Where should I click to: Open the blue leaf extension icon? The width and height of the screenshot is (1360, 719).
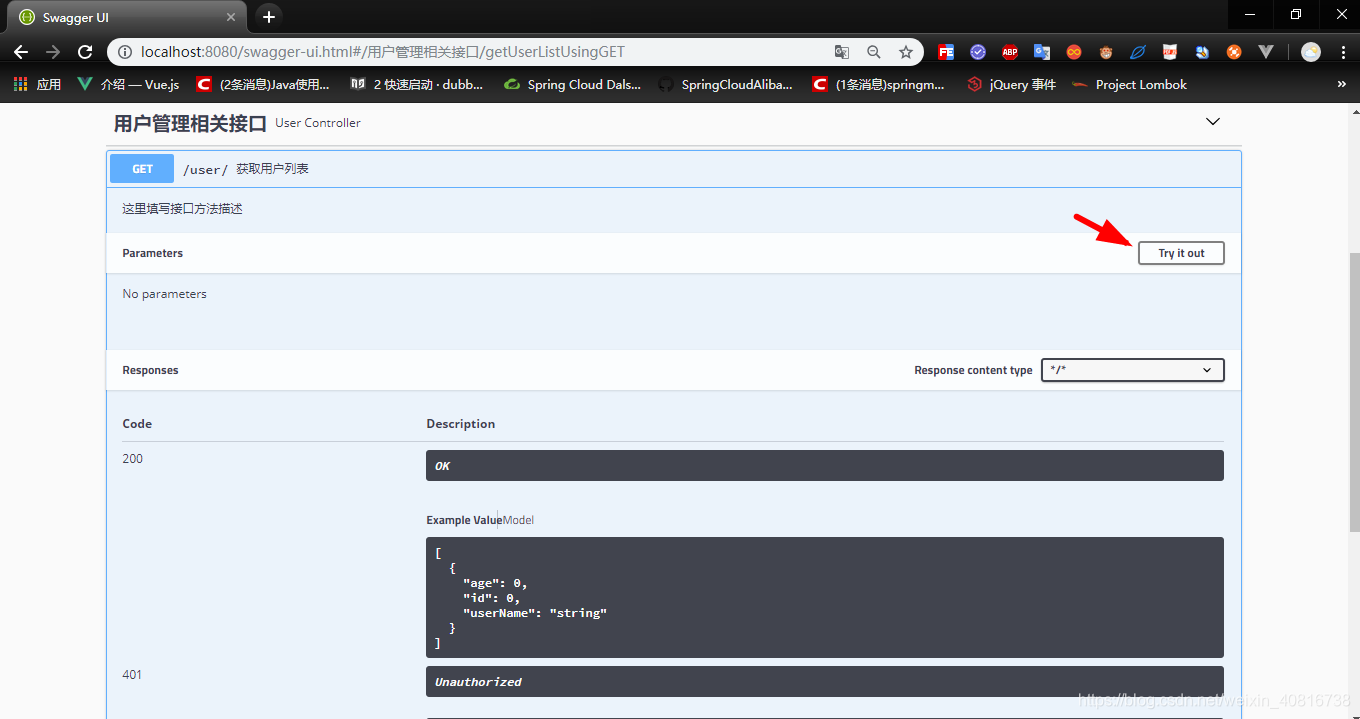(x=1138, y=52)
